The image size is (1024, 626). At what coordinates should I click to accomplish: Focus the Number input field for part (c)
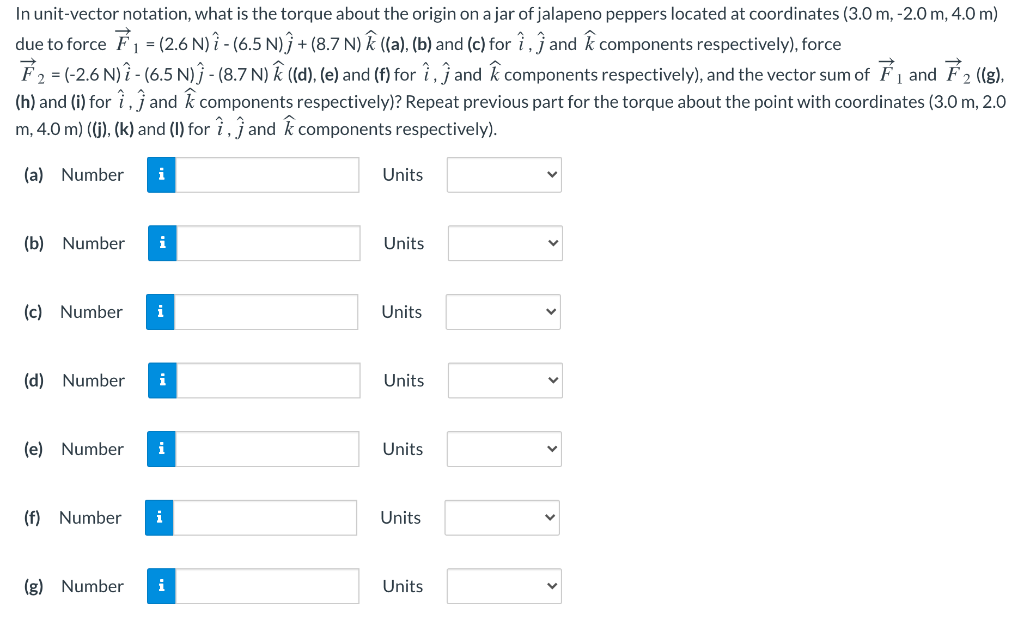point(266,312)
